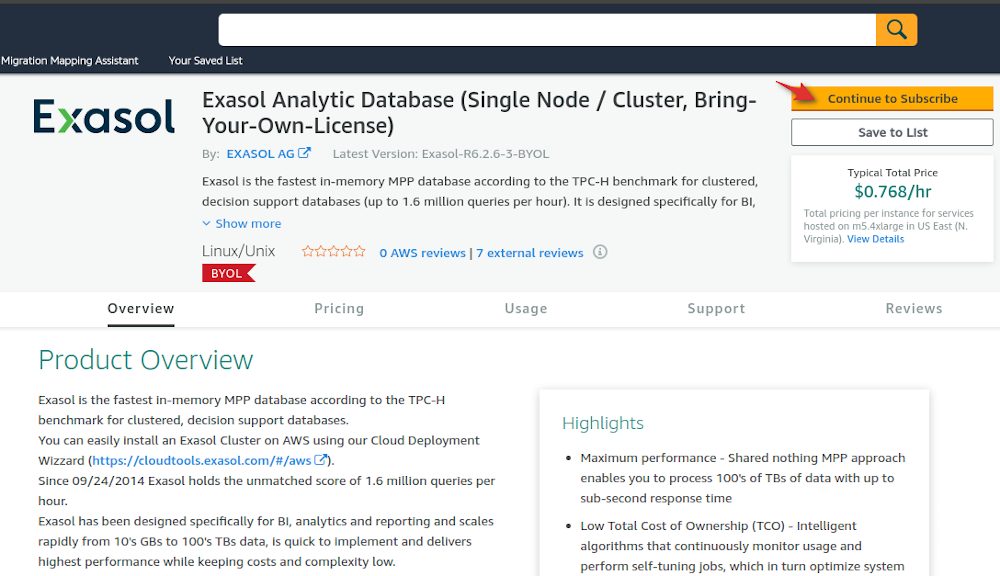1000x576 pixels.
Task: Click the five-star rating icons
Action: click(x=333, y=251)
